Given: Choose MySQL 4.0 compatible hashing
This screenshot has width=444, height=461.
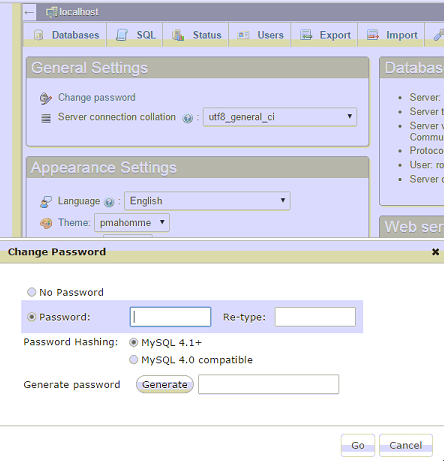Looking at the screenshot, I should [x=133, y=360].
